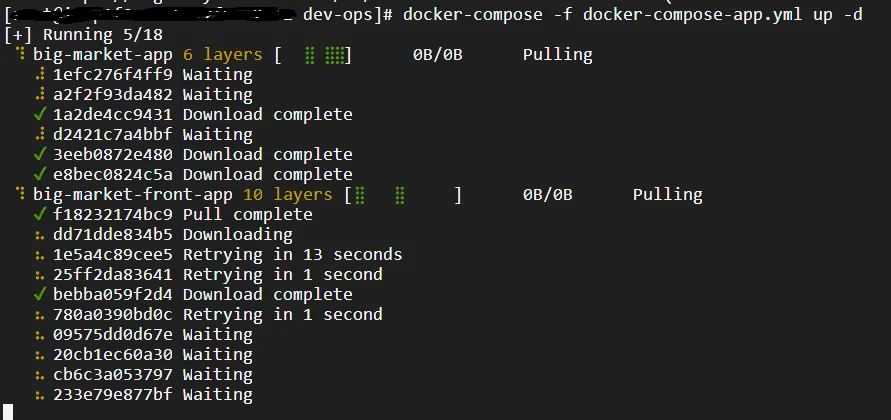Click the green checkmark next to 3eeb0872e480
891x420 pixels.
coord(40,154)
